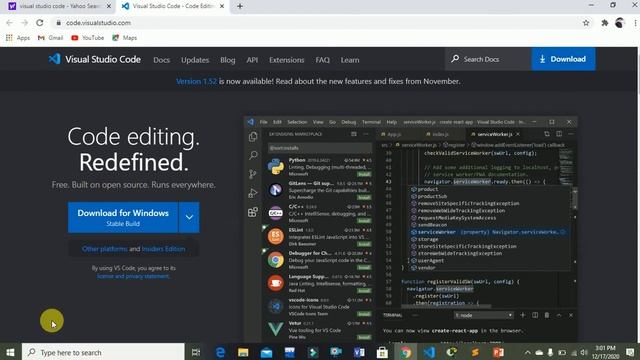This screenshot has width=640, height=360.
Task: Click the Python extension in the screenshot
Action: [319, 167]
